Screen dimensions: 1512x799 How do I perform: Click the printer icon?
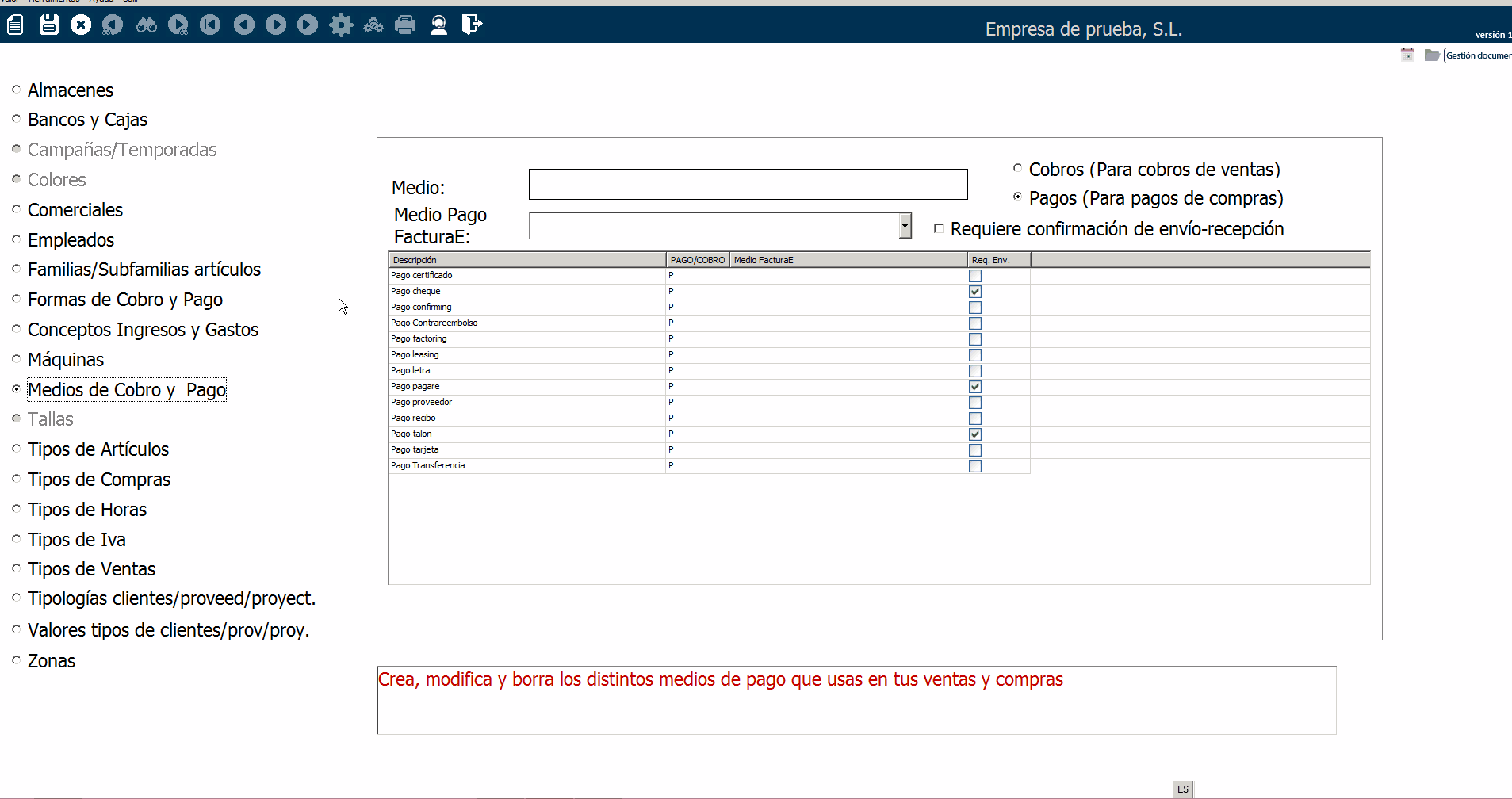(x=405, y=25)
